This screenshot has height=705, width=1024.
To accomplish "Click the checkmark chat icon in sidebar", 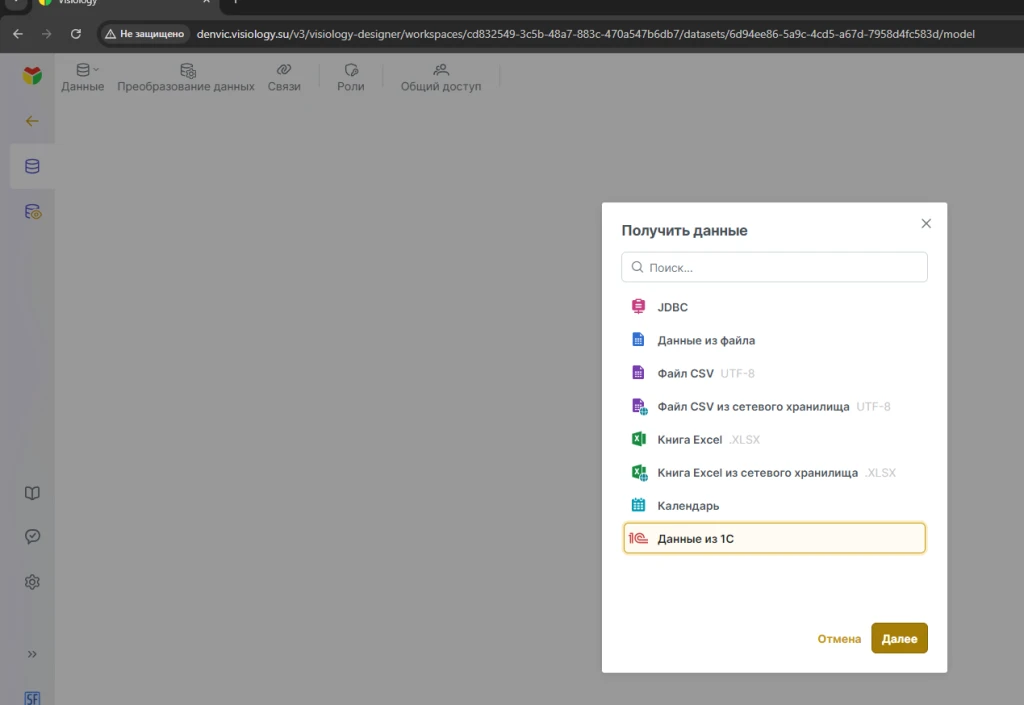I will [x=32, y=536].
